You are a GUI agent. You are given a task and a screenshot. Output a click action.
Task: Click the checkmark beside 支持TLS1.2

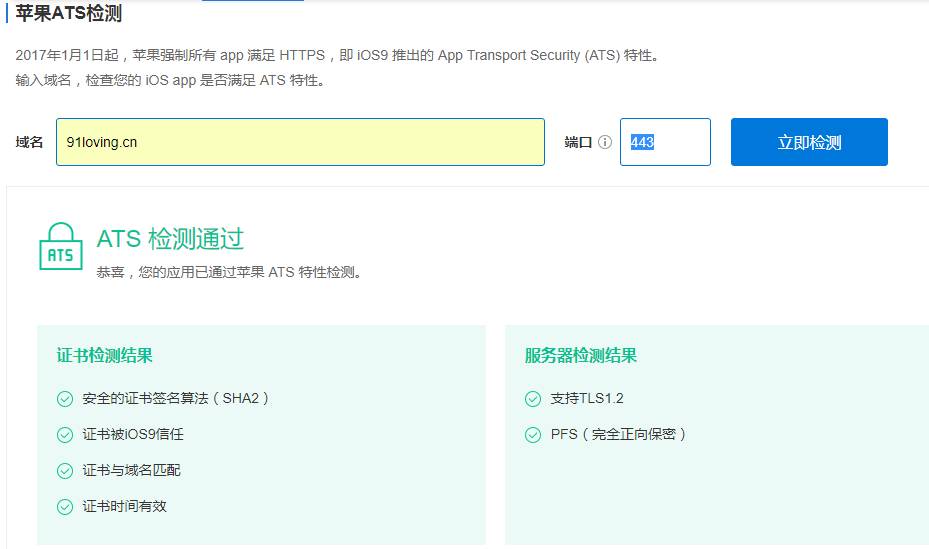coord(533,398)
